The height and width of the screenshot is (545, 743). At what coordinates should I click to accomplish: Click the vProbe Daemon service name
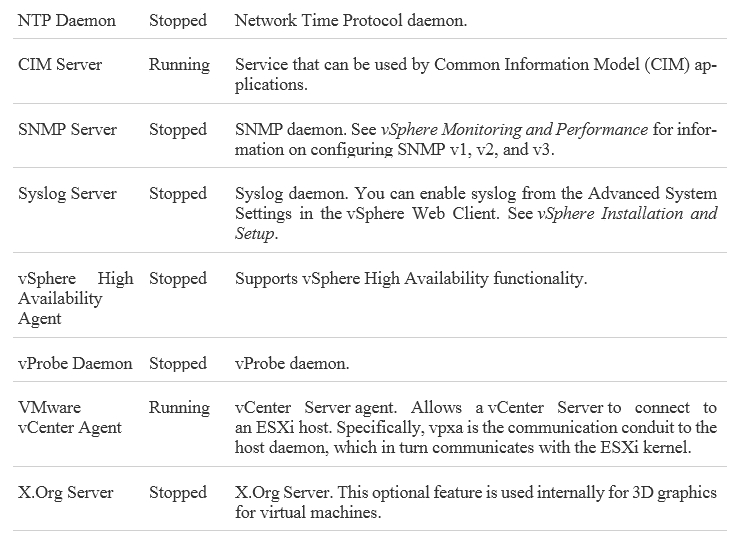pyautogui.click(x=75, y=363)
